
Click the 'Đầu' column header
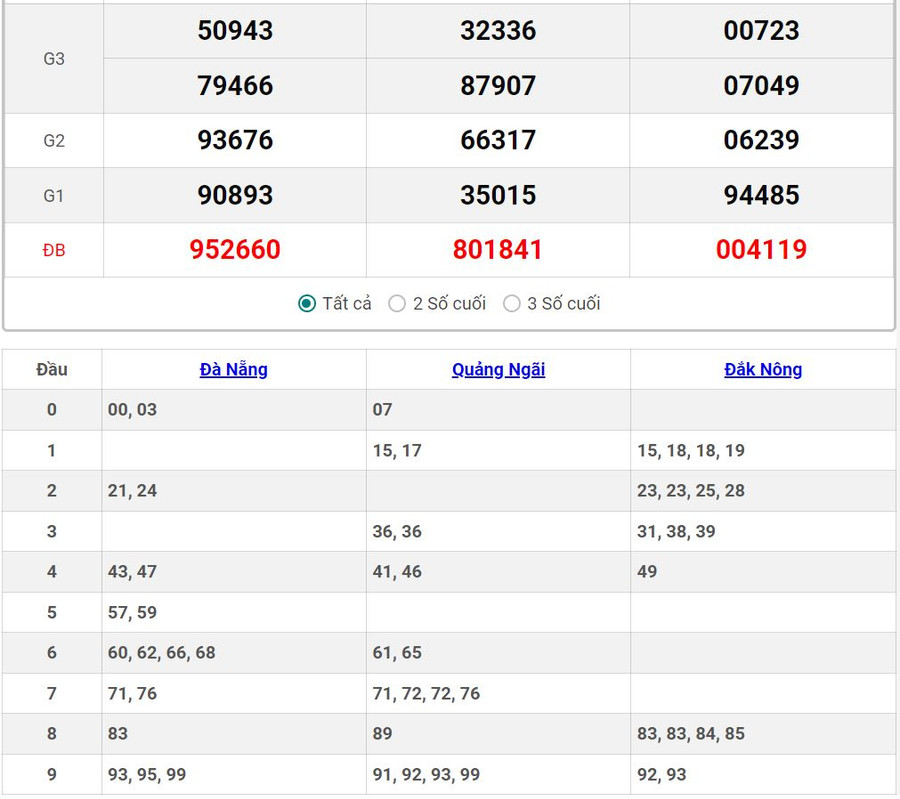(52, 370)
